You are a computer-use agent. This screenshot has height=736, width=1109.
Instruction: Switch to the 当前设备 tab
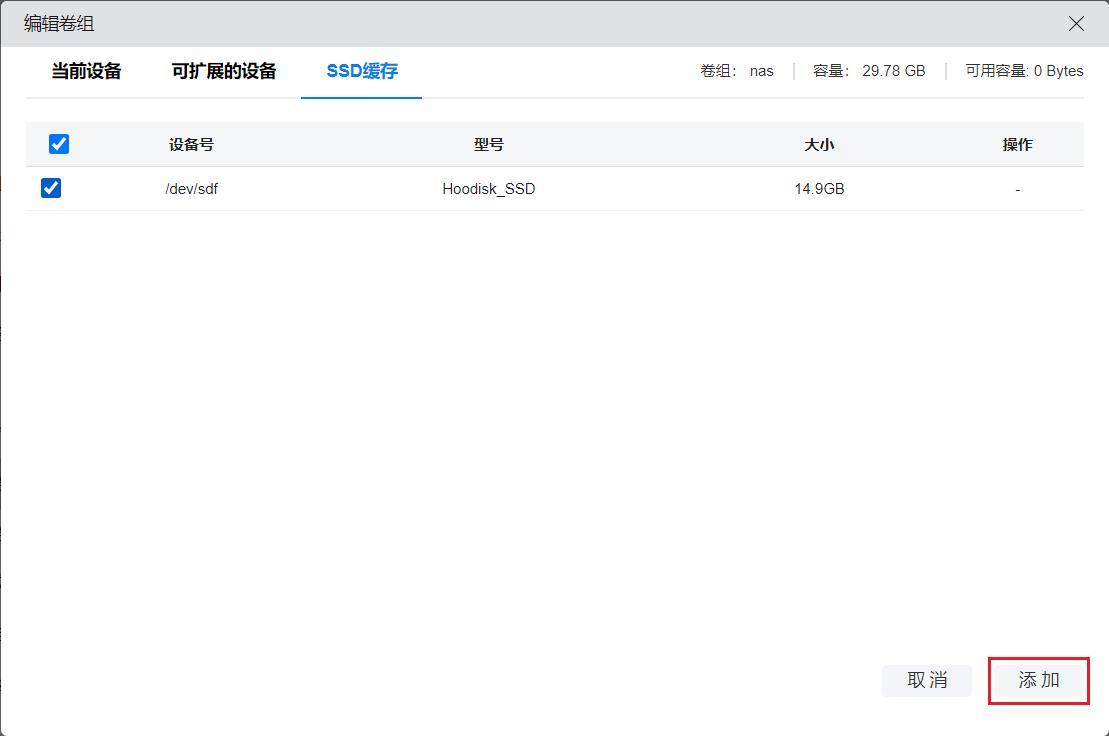tap(87, 71)
